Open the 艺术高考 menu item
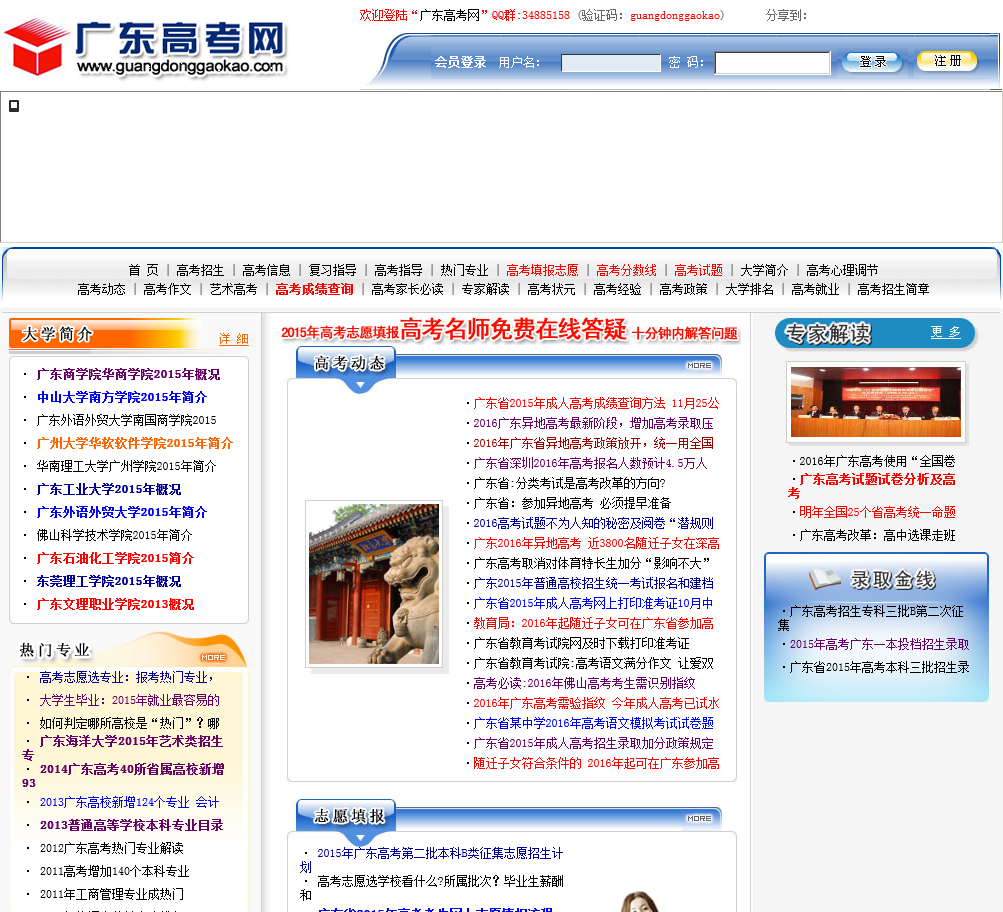The height and width of the screenshot is (912, 1003). pos(233,289)
